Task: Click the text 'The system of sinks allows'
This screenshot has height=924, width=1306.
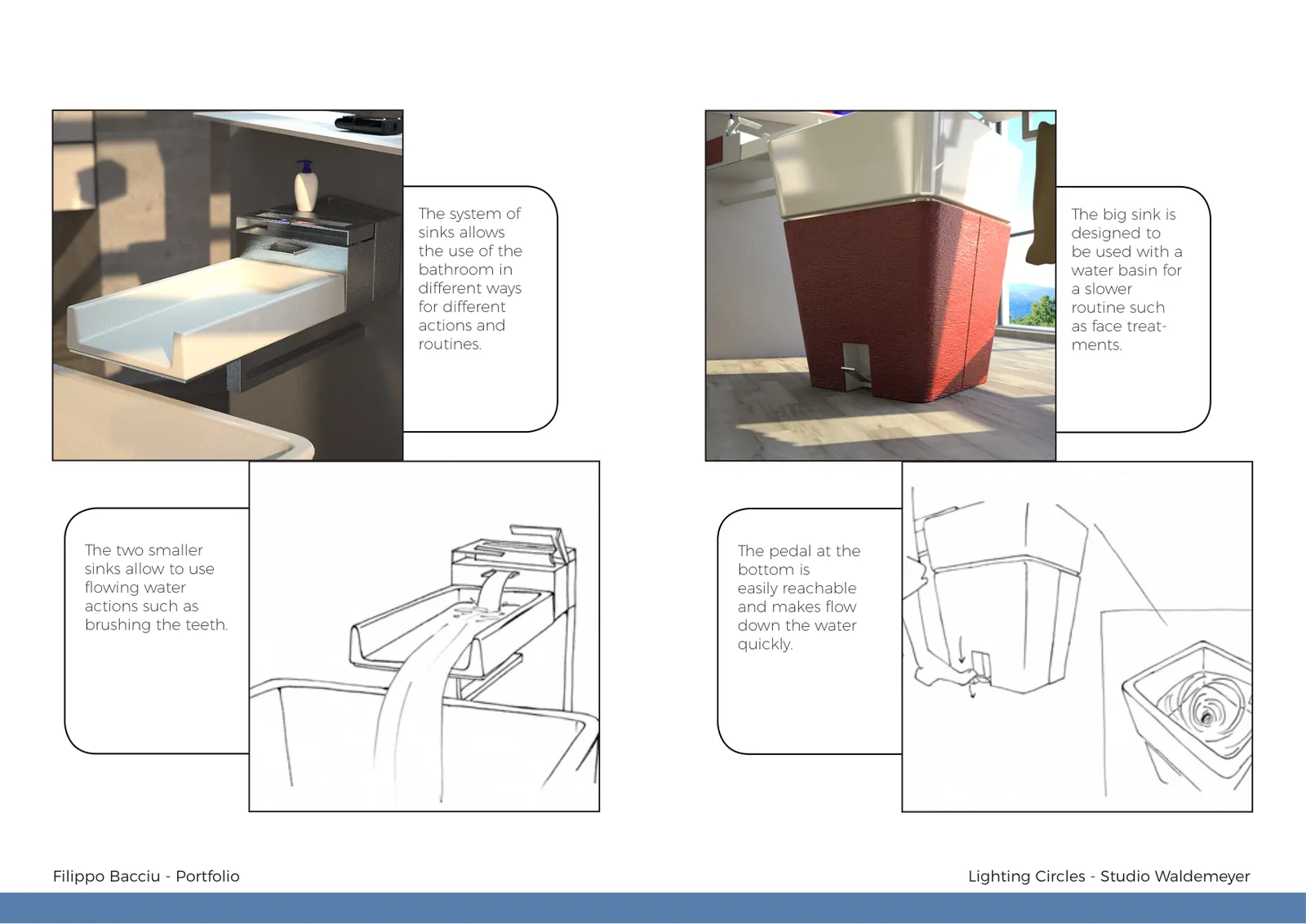Action: (x=469, y=223)
